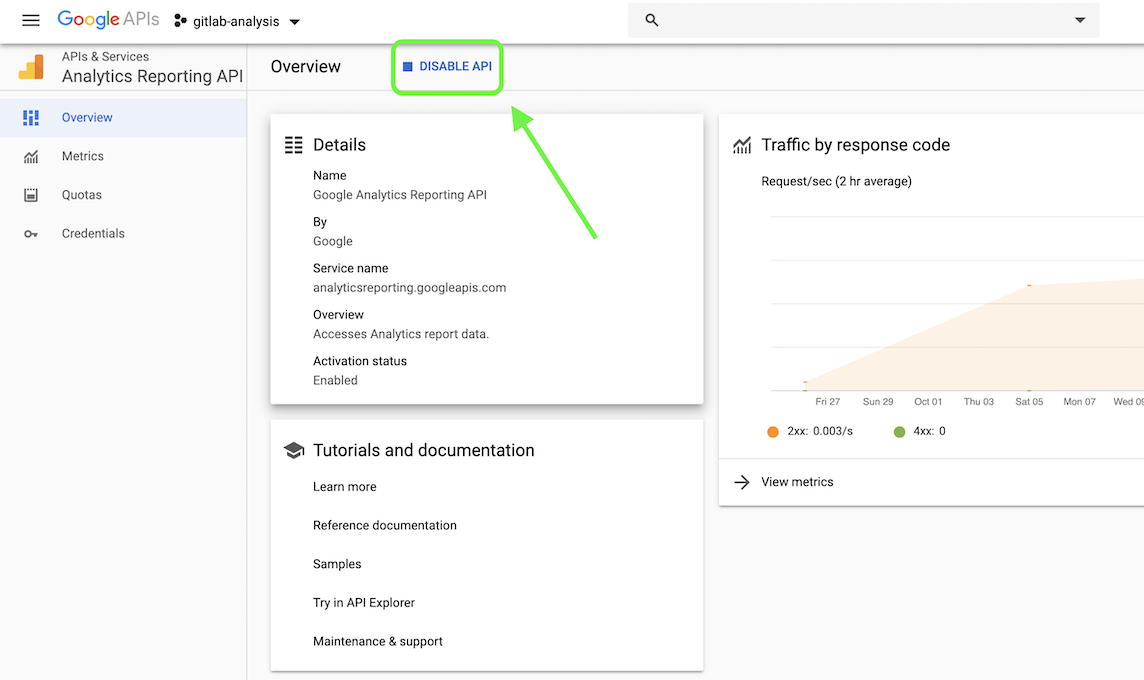Open the Reference documentation link

[x=384, y=525]
